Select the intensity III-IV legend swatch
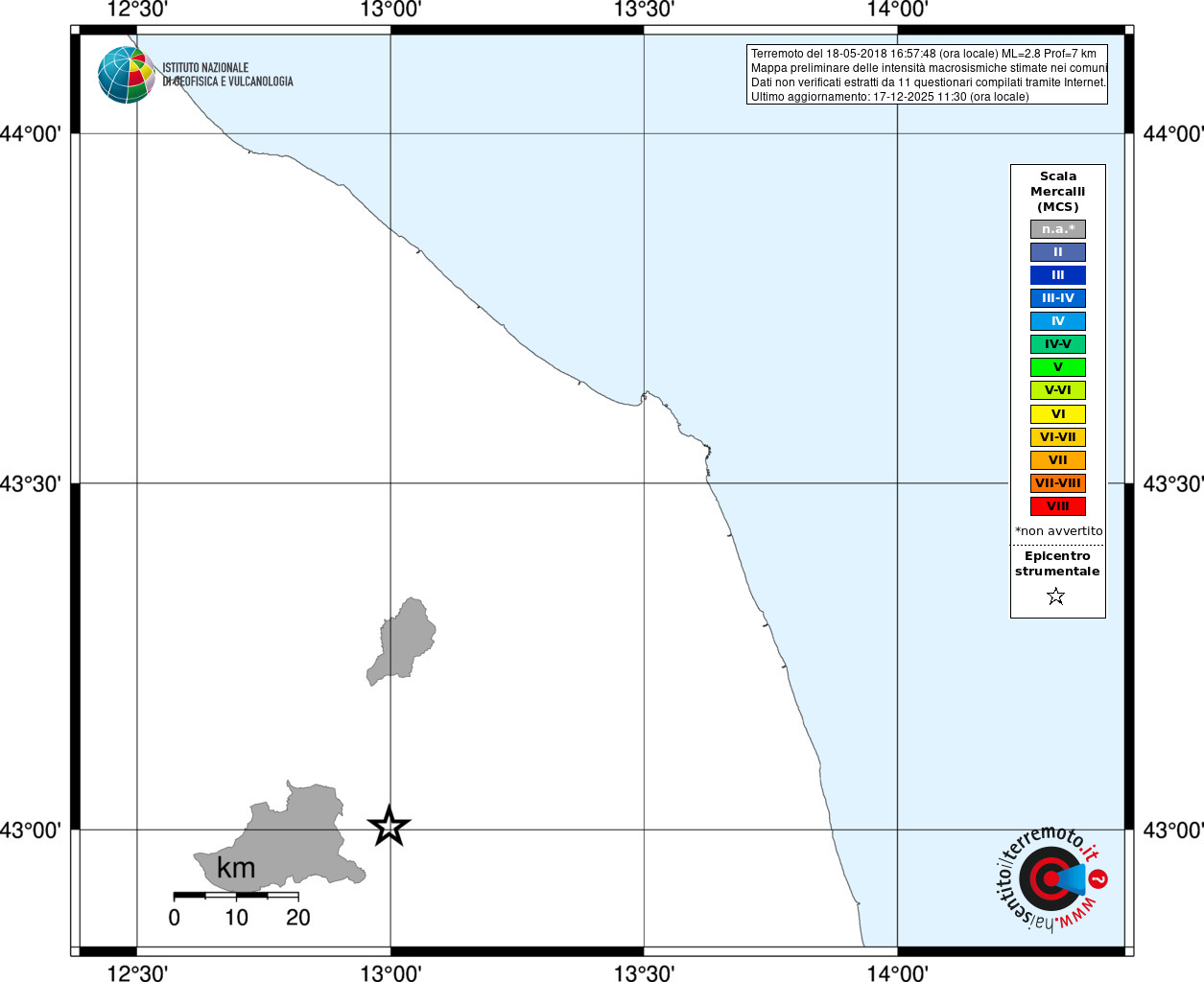The image size is (1204, 982). point(1057,298)
